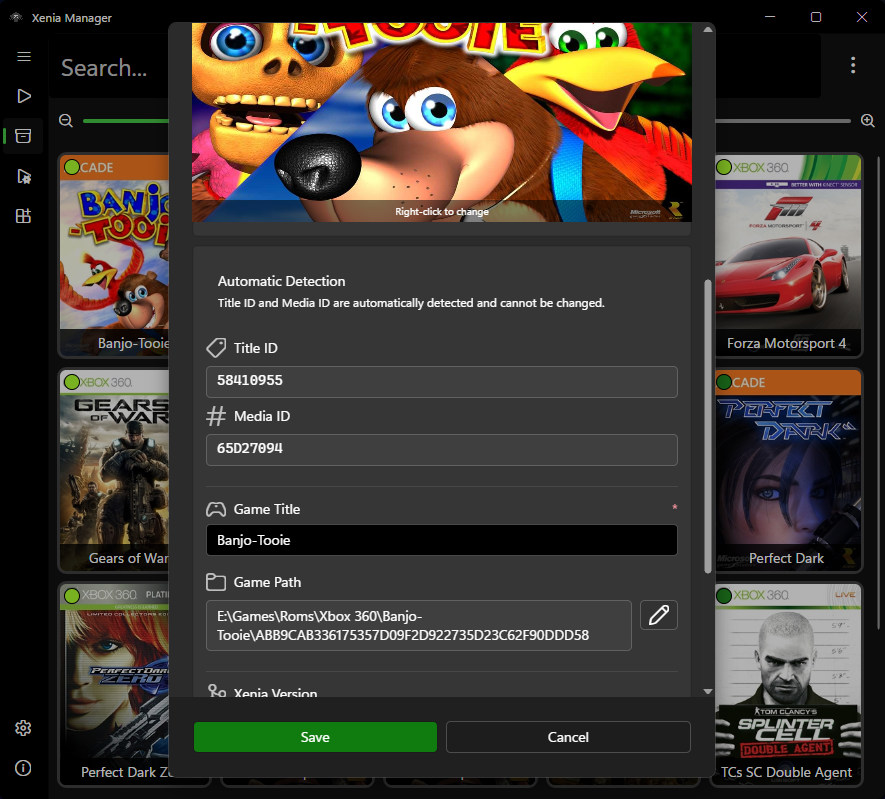Image resolution: width=885 pixels, height=799 pixels.
Task: Cancel editing the game details
Action: pyautogui.click(x=568, y=737)
